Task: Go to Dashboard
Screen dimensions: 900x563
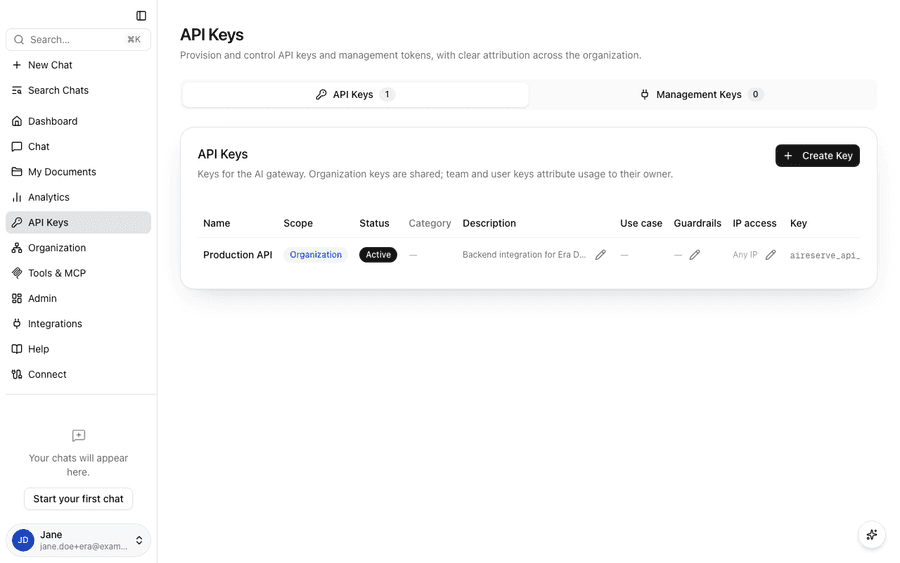Action: point(78,121)
